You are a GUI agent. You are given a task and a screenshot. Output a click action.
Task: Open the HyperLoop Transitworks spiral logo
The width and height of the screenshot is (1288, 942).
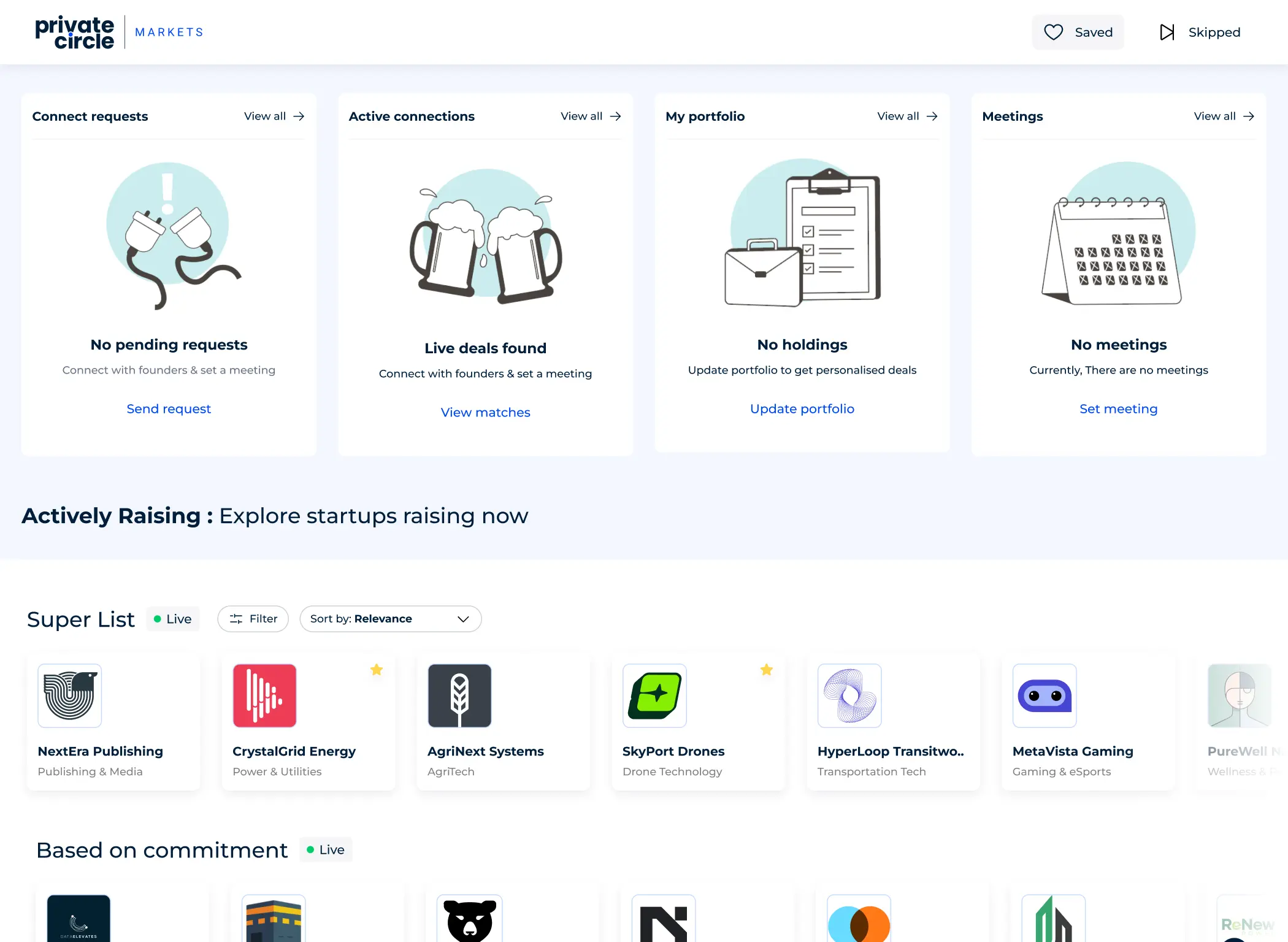pos(850,695)
